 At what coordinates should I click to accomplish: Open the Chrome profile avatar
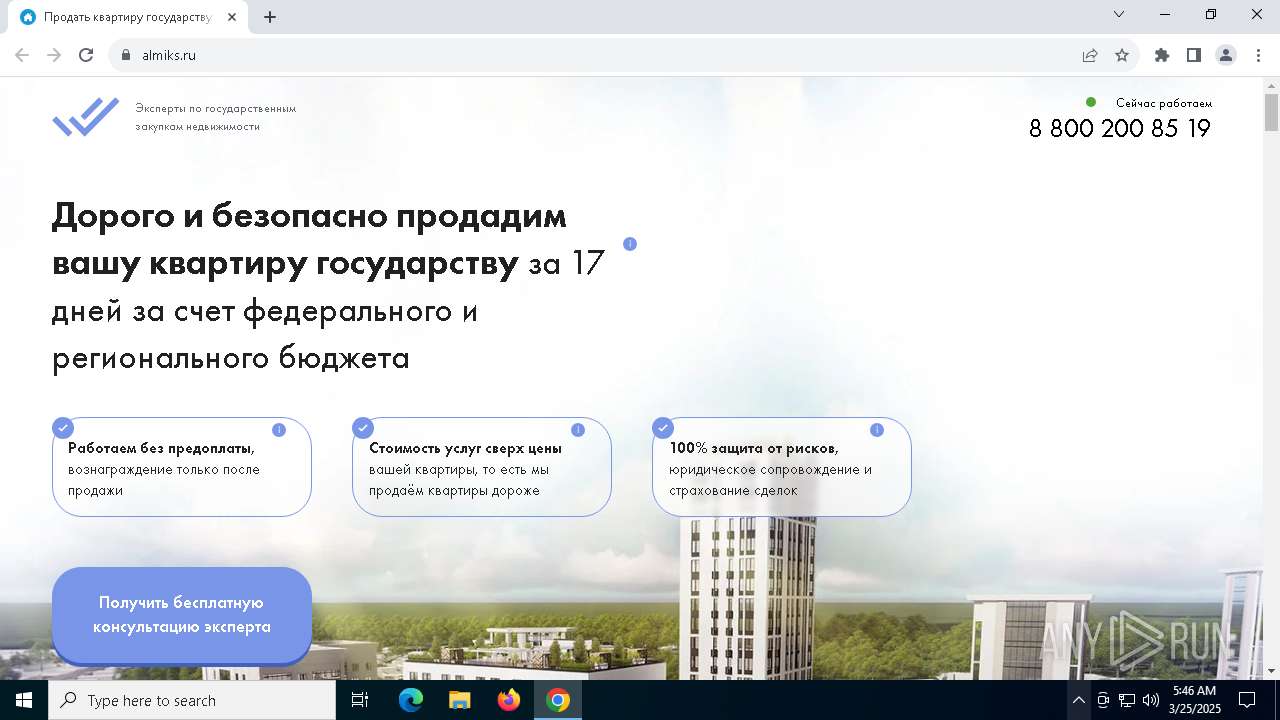pos(1226,55)
